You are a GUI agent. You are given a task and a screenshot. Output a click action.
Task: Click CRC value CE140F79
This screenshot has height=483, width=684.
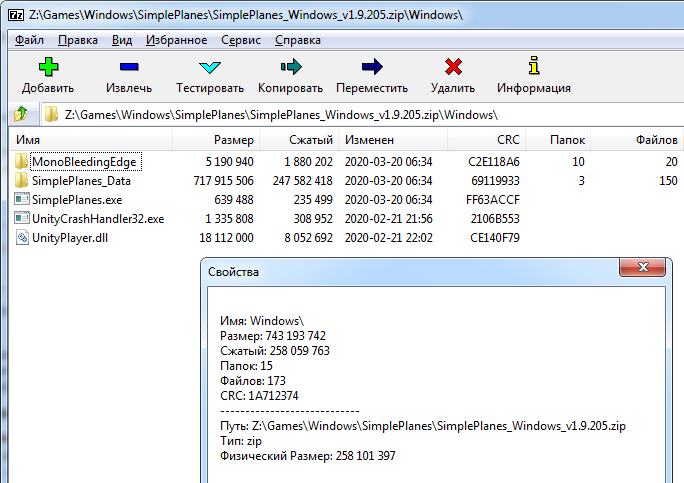[495, 238]
